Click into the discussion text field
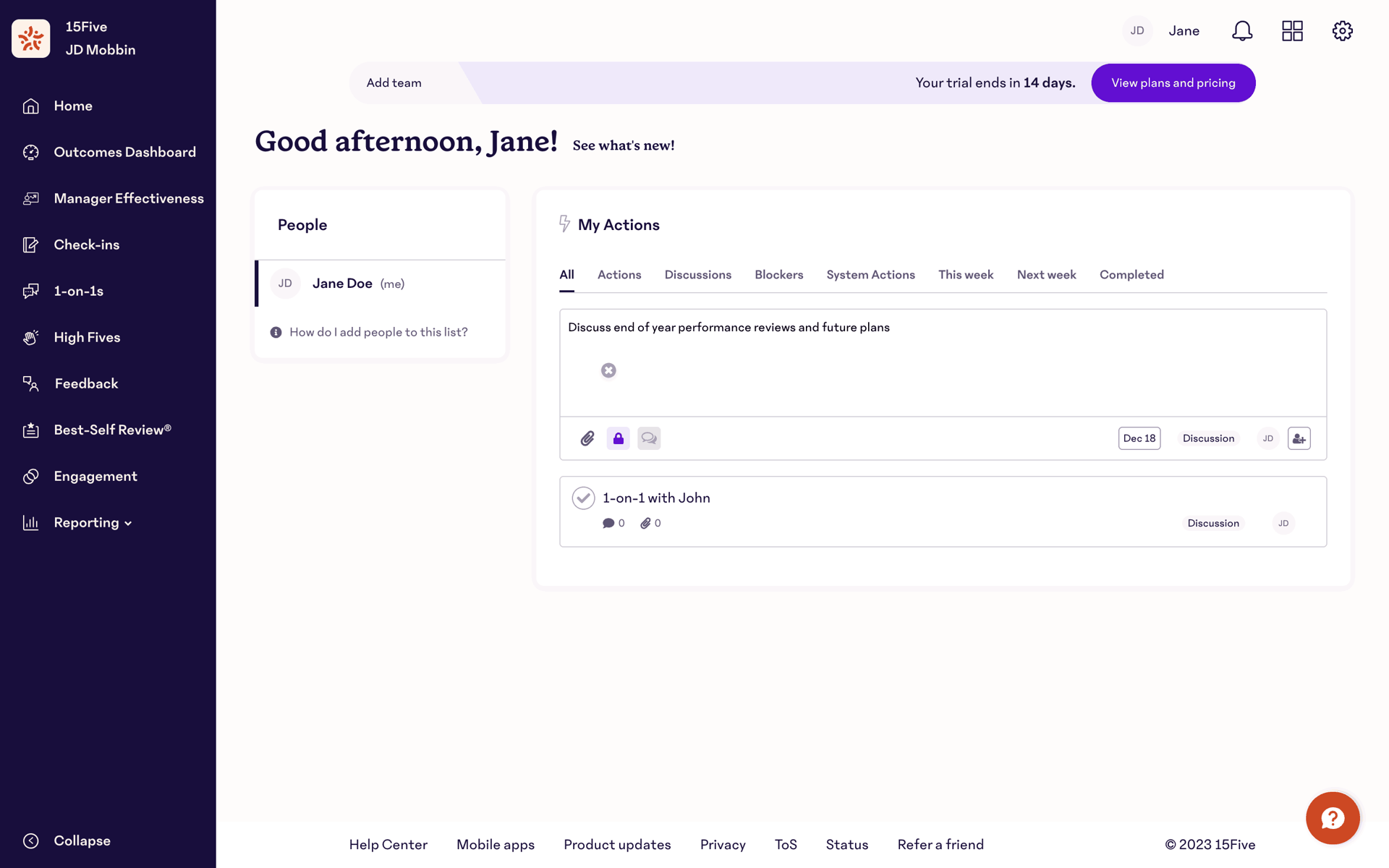Viewport: 1389px width, 868px height. click(943, 362)
